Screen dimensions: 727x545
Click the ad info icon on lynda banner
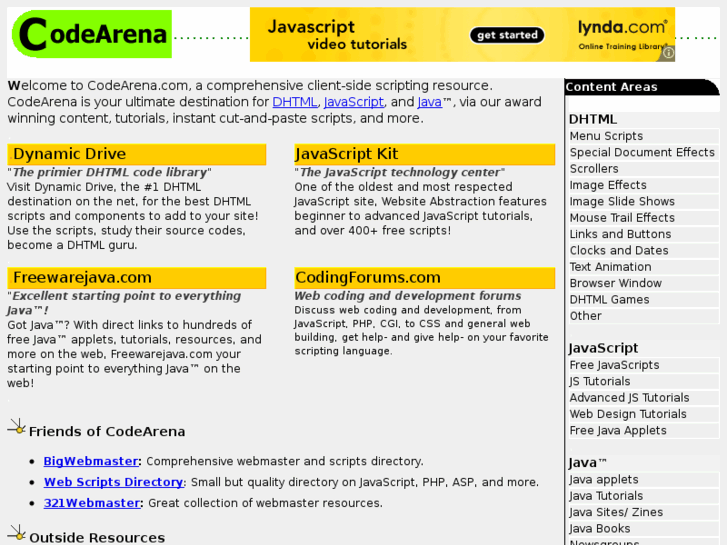coord(668,53)
